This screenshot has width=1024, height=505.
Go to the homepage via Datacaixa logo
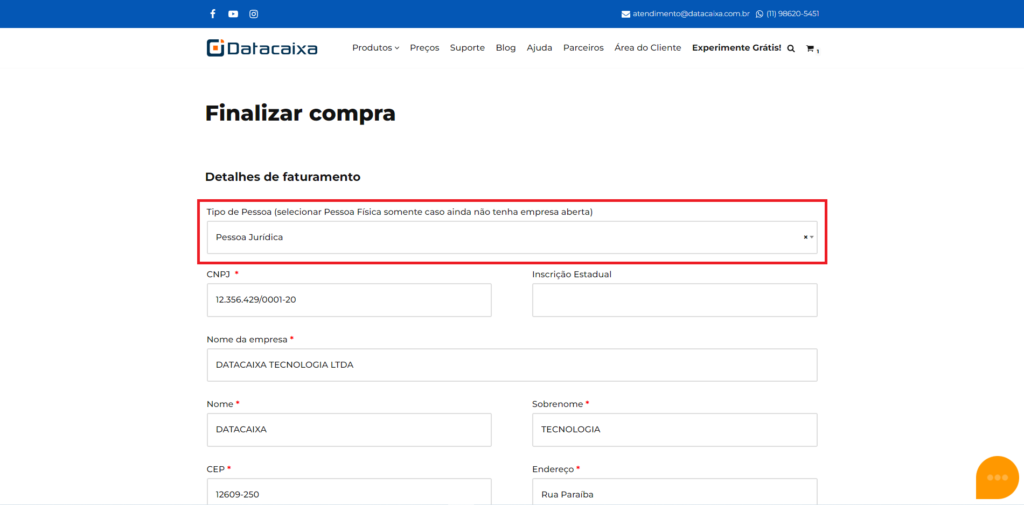[262, 48]
